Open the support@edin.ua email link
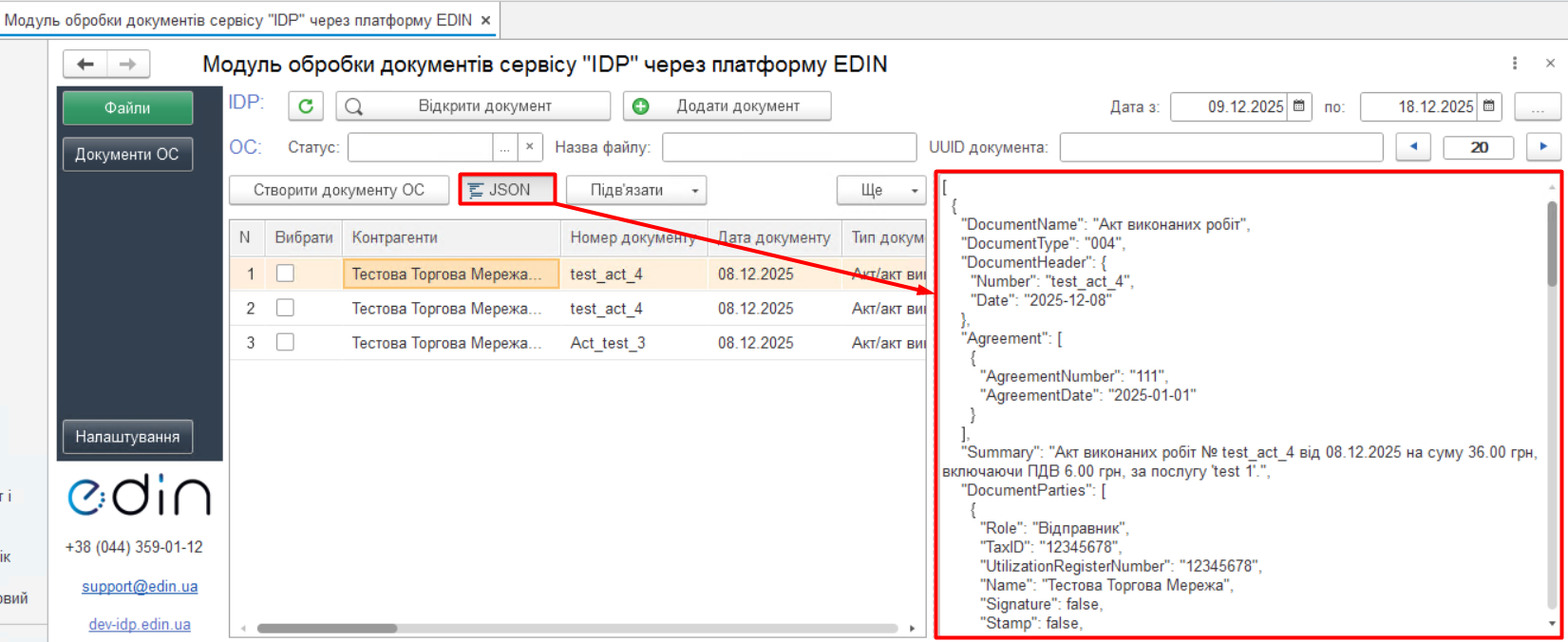Image resolution: width=1568 pixels, height=642 pixels. tap(140, 587)
